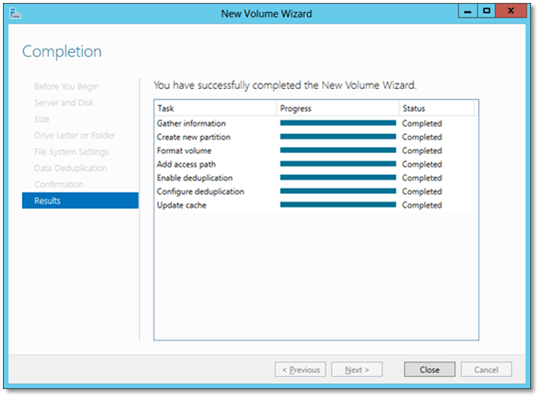Select the Data Deduplication step
This screenshot has width=540, height=398.
(71, 168)
